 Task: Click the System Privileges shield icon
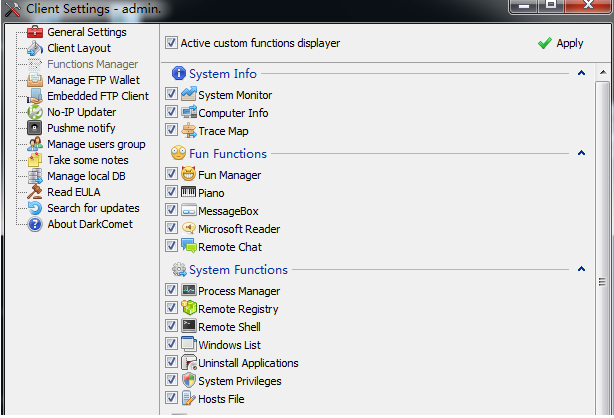189,380
